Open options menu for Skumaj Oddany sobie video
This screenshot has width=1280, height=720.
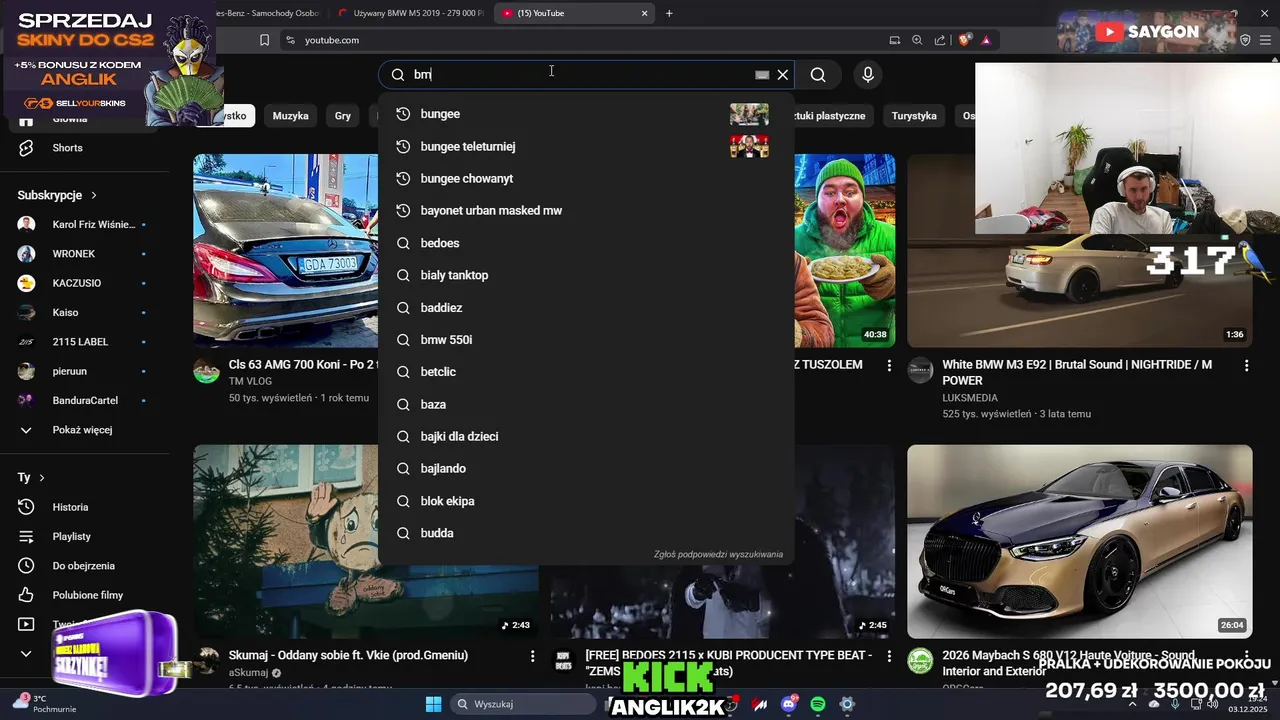point(532,656)
